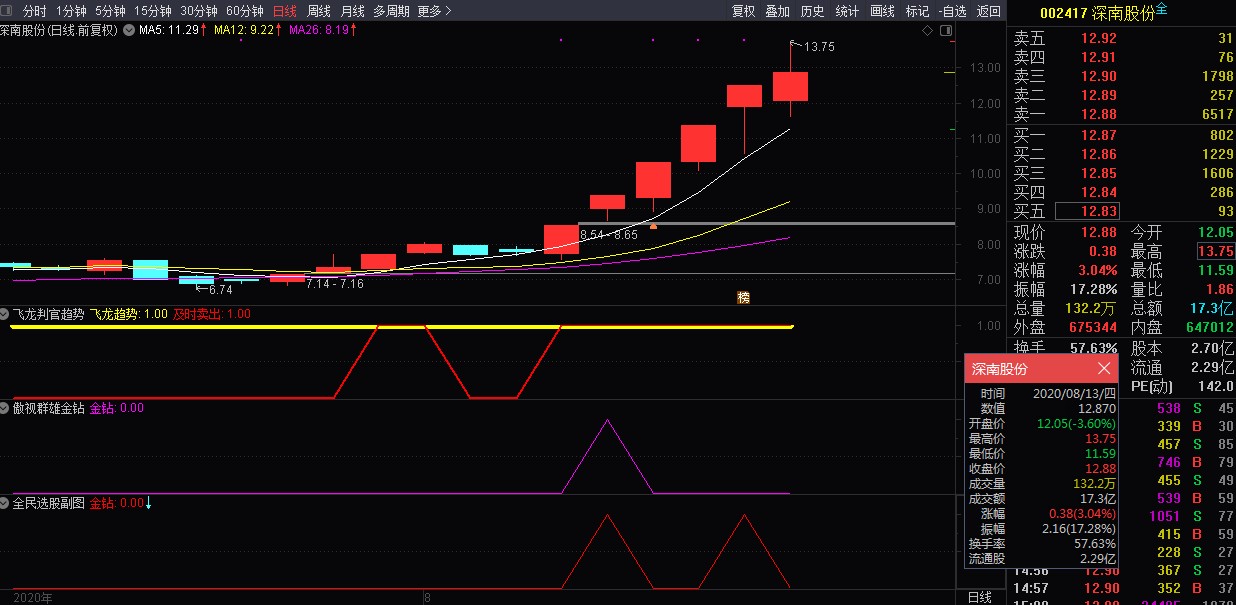Toggle the side panel icon beside the diamond
Screen dimensions: 1236x605
[947, 31]
